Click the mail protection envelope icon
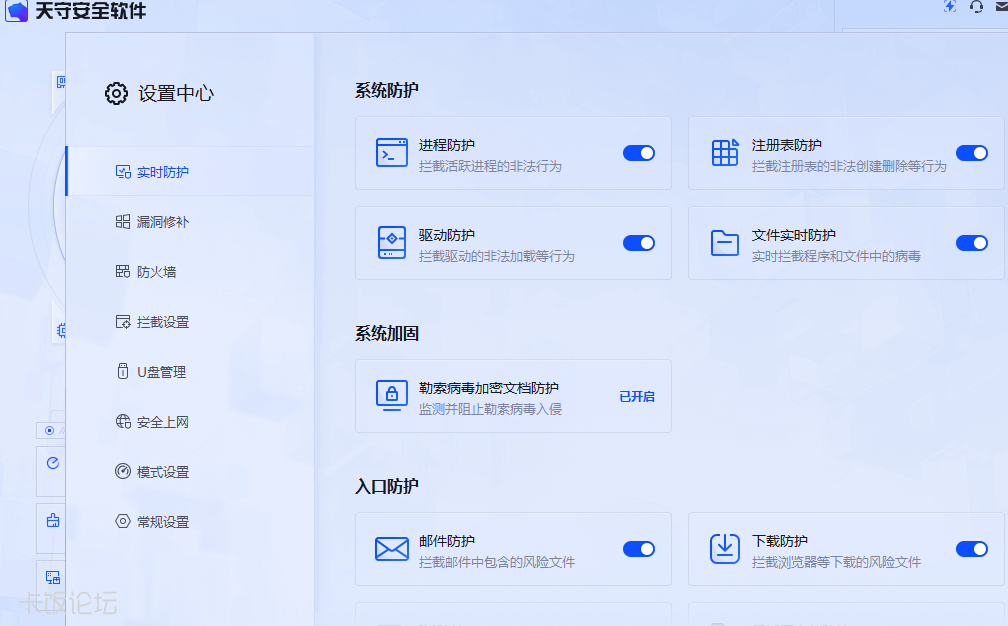 [391, 549]
